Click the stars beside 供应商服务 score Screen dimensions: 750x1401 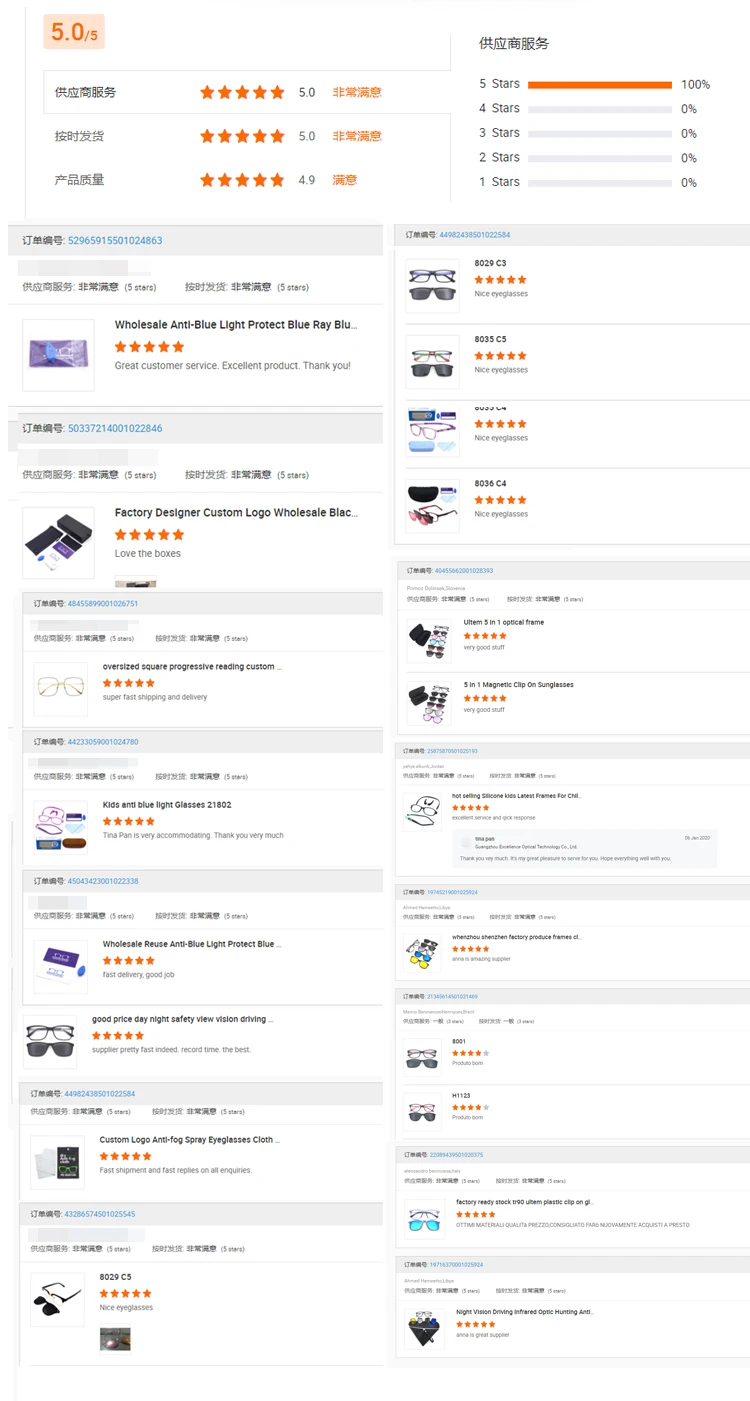click(242, 92)
